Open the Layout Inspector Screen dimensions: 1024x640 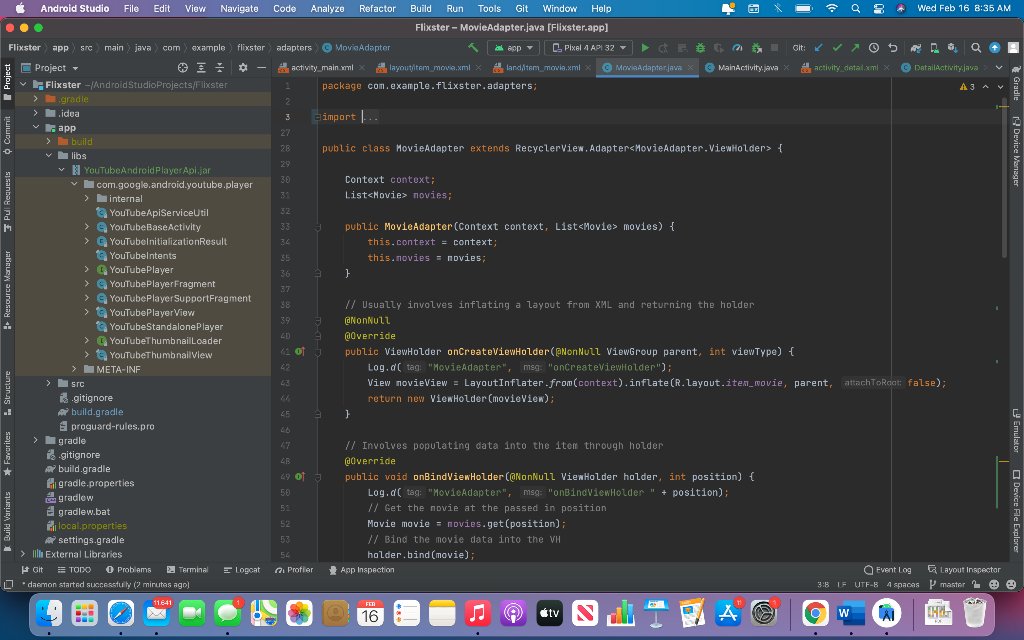point(964,569)
